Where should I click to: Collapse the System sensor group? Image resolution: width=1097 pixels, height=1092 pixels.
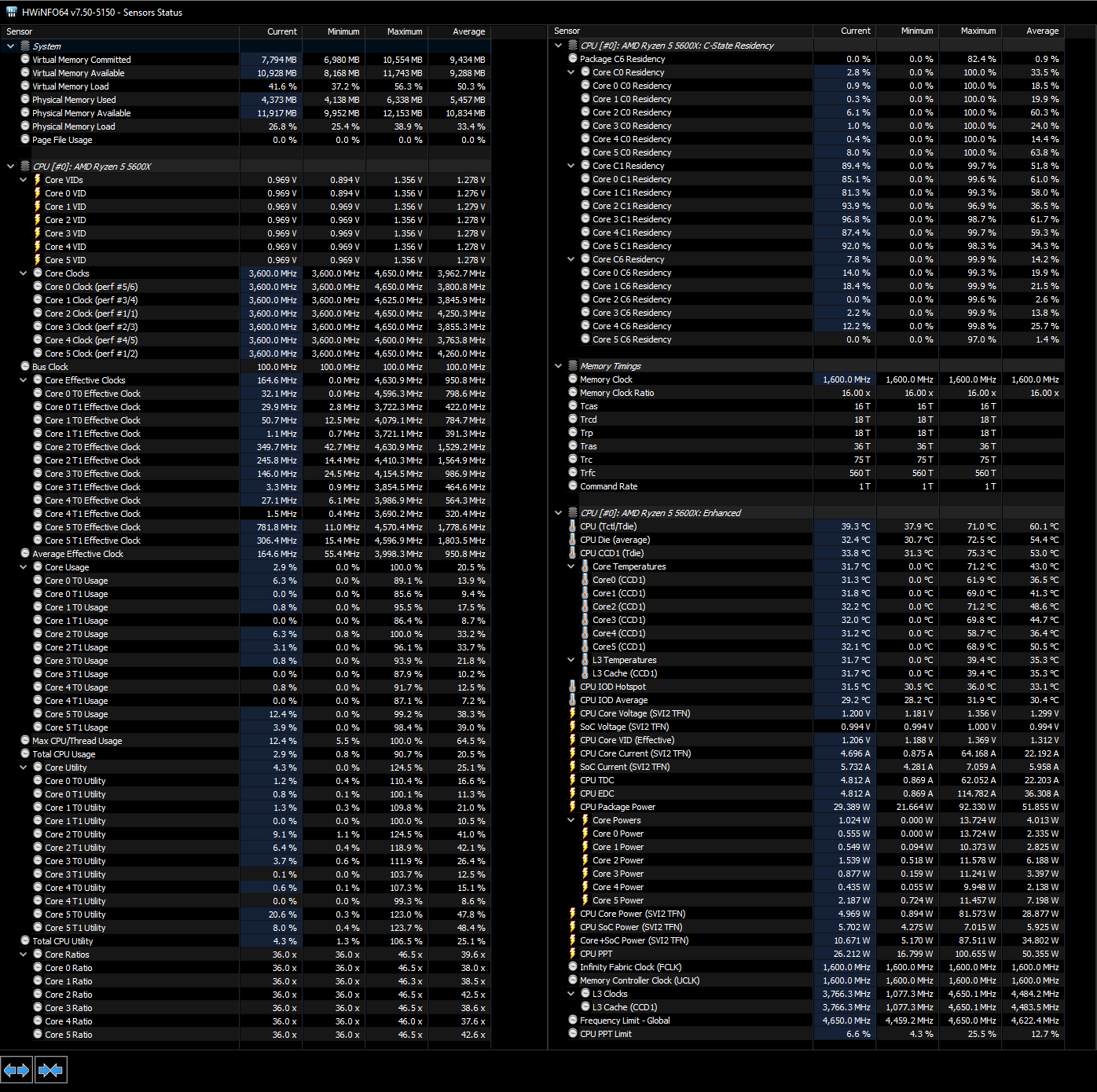(x=10, y=46)
